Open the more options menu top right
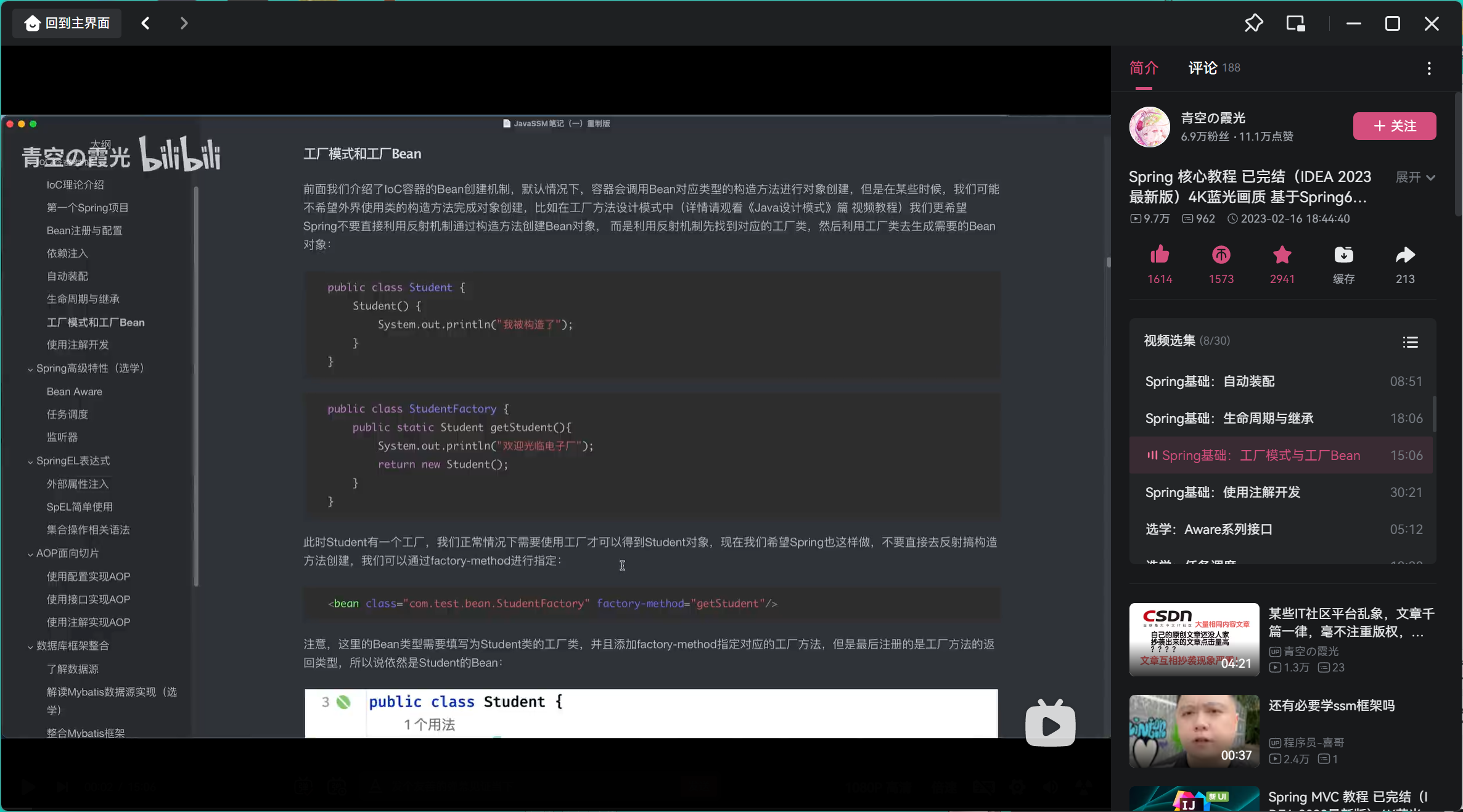The image size is (1463, 812). point(1429,68)
